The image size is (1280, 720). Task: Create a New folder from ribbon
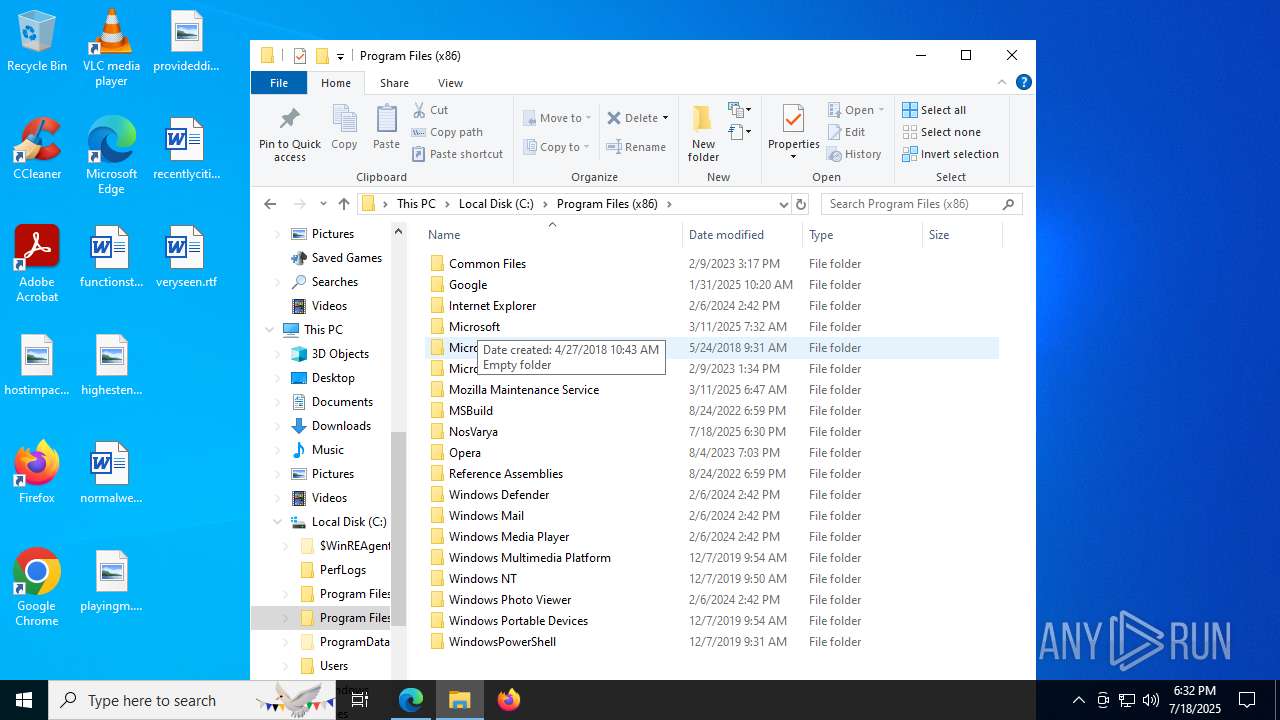pyautogui.click(x=703, y=133)
